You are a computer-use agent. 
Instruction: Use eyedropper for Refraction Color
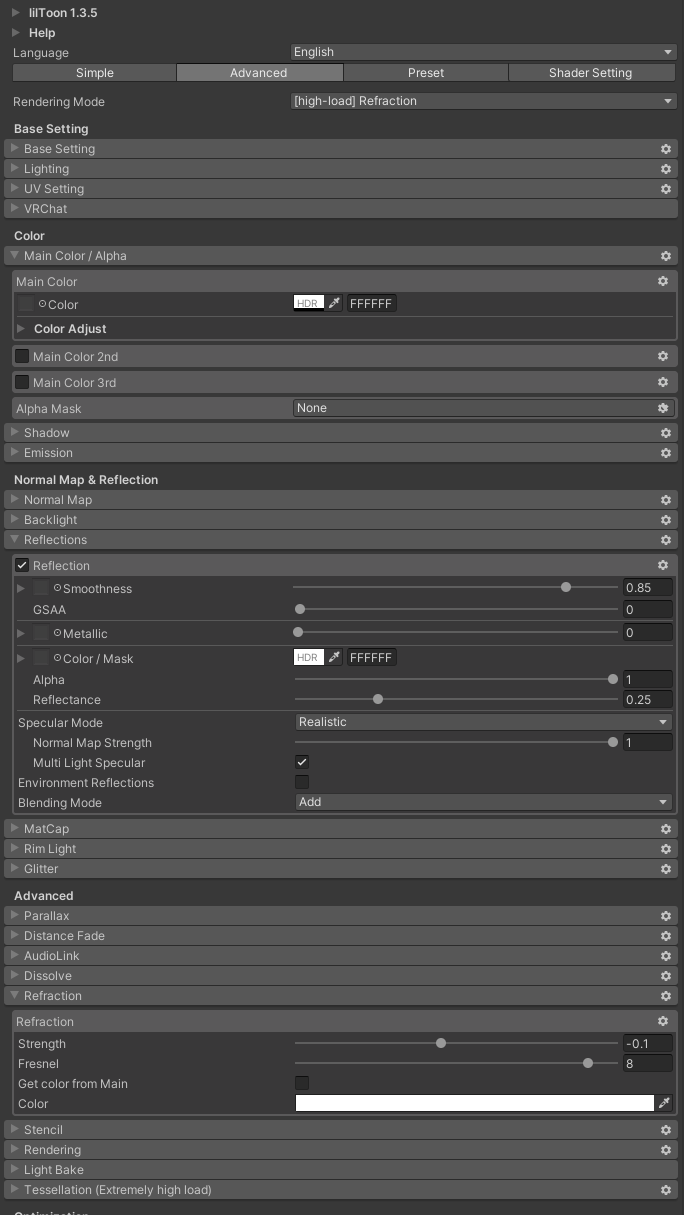point(663,1103)
